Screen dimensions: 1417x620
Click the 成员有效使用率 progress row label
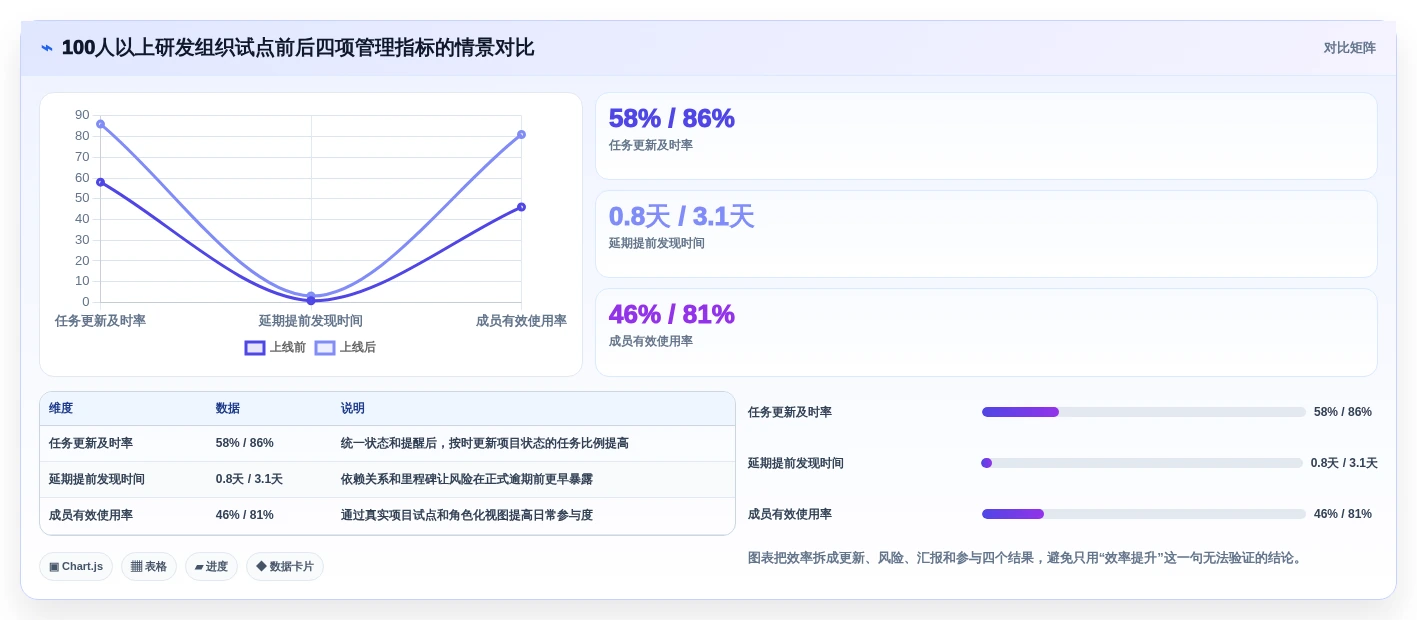[x=790, y=514]
